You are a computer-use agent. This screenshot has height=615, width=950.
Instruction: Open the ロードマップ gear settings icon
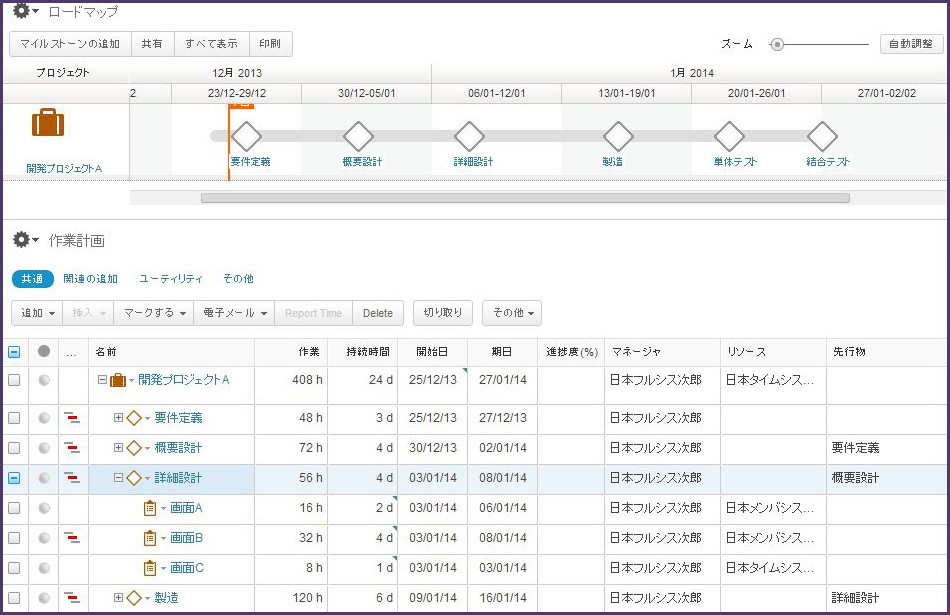point(22,10)
